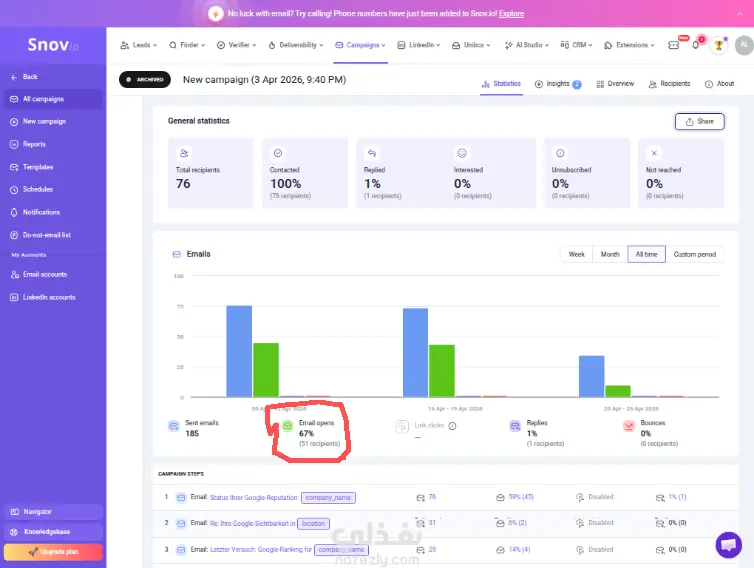Click the Upgrade plan button
The height and width of the screenshot is (568, 754).
coord(53,552)
